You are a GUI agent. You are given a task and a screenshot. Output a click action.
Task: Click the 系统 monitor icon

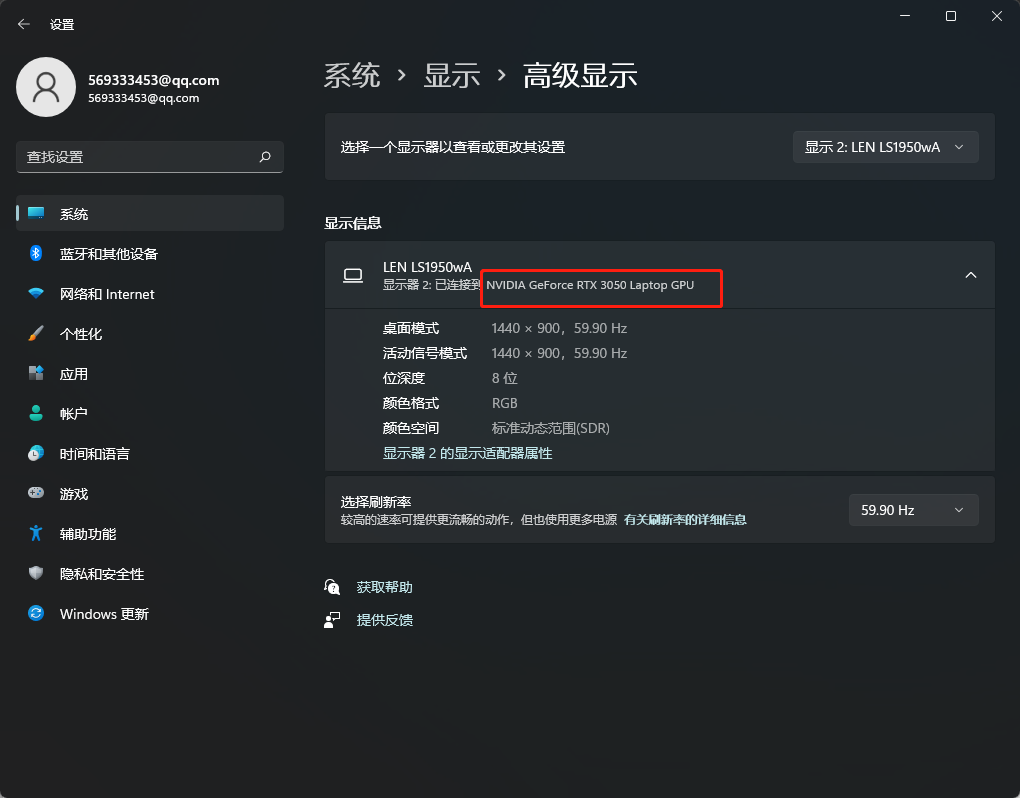[x=36, y=213]
